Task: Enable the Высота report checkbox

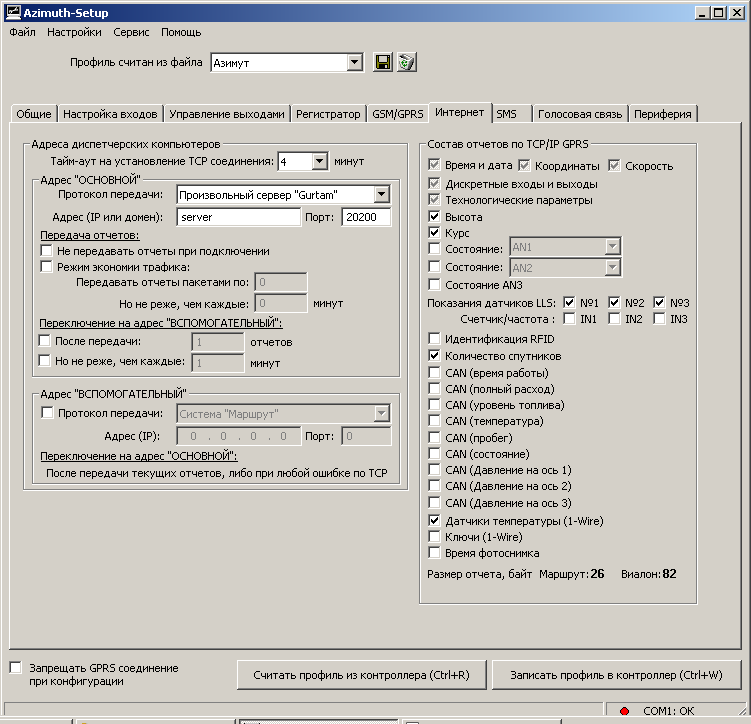Action: tap(434, 216)
